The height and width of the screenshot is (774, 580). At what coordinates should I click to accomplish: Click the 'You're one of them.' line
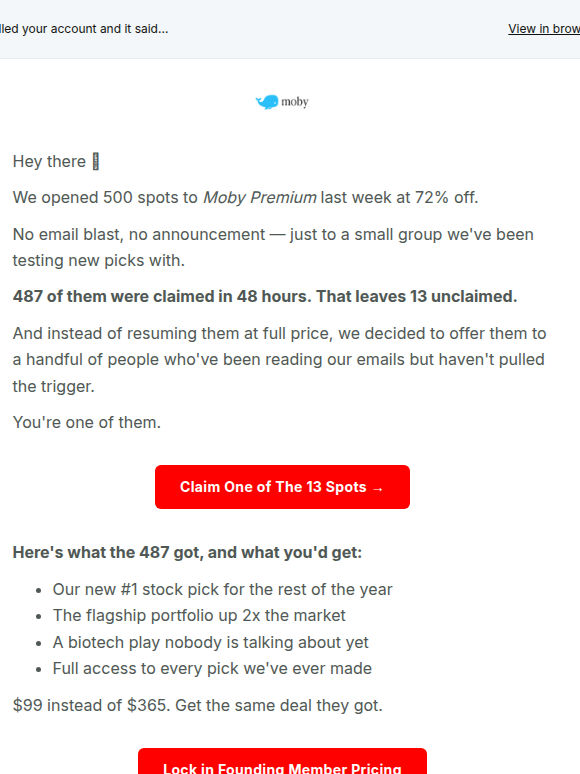tap(87, 423)
